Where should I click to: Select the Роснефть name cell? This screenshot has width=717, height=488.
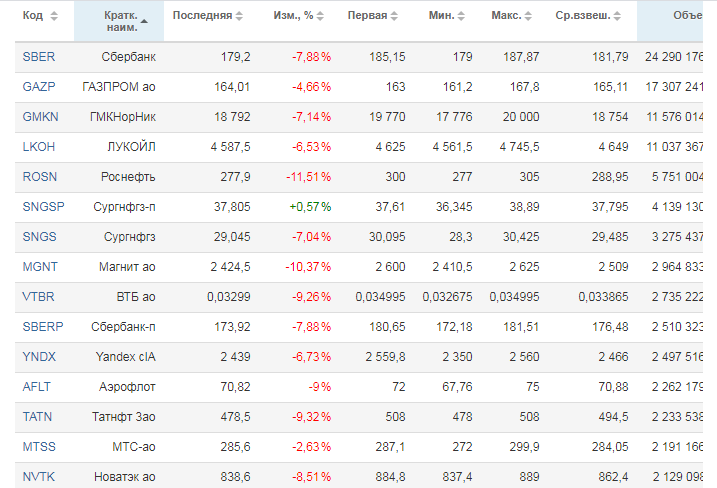click(128, 177)
